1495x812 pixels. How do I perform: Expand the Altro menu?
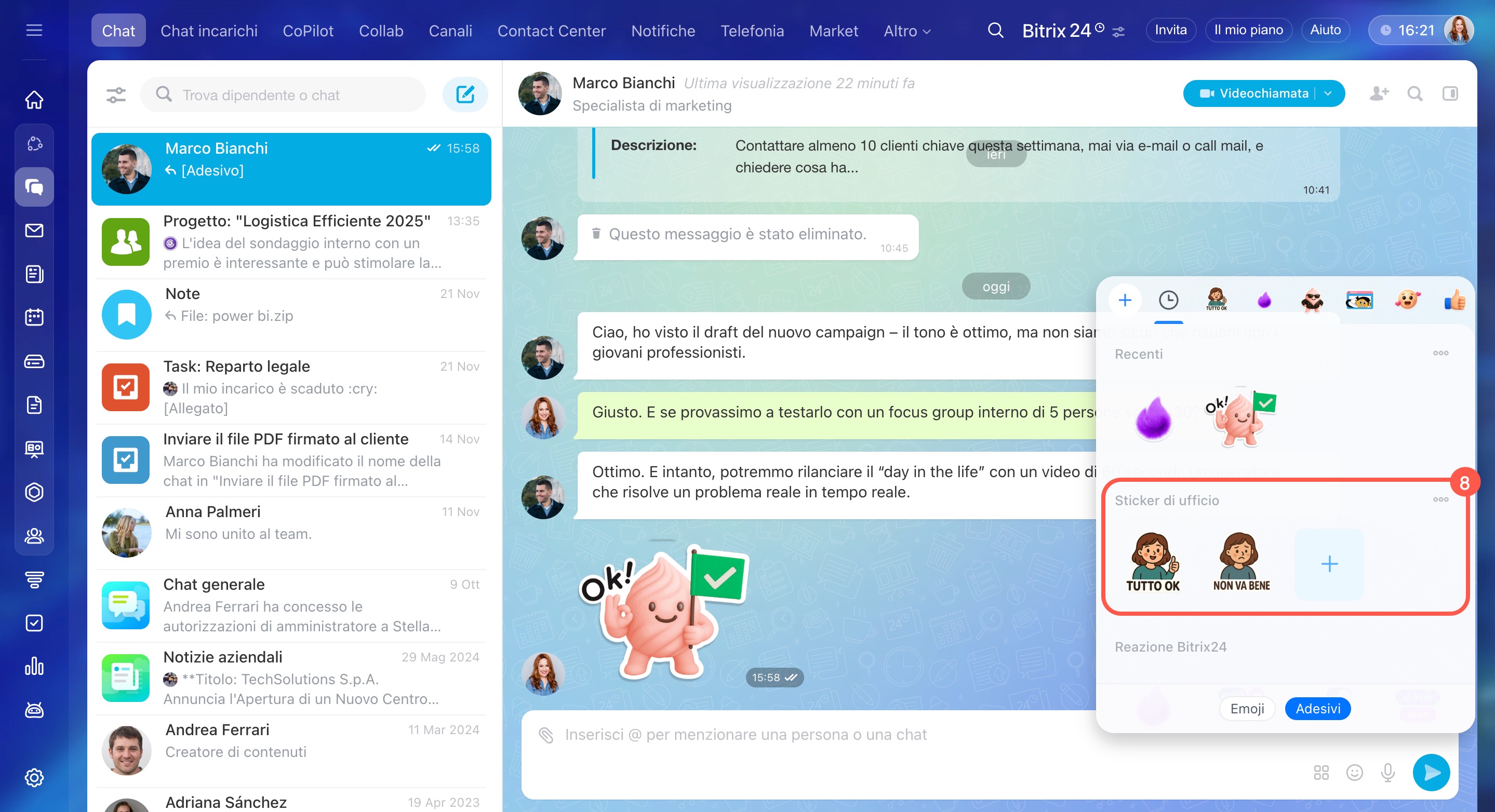tap(906, 31)
